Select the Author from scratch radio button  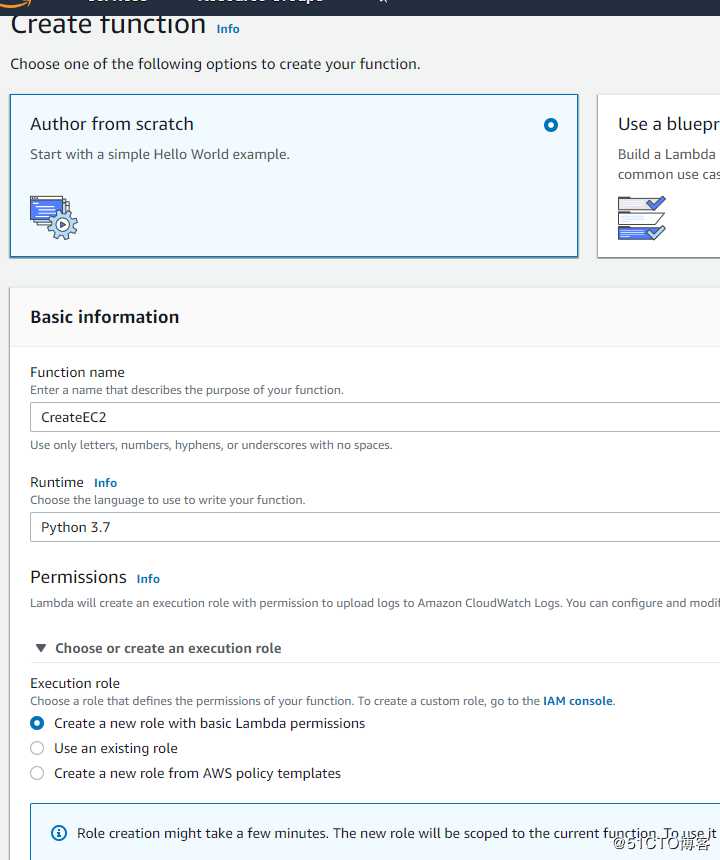click(x=551, y=125)
